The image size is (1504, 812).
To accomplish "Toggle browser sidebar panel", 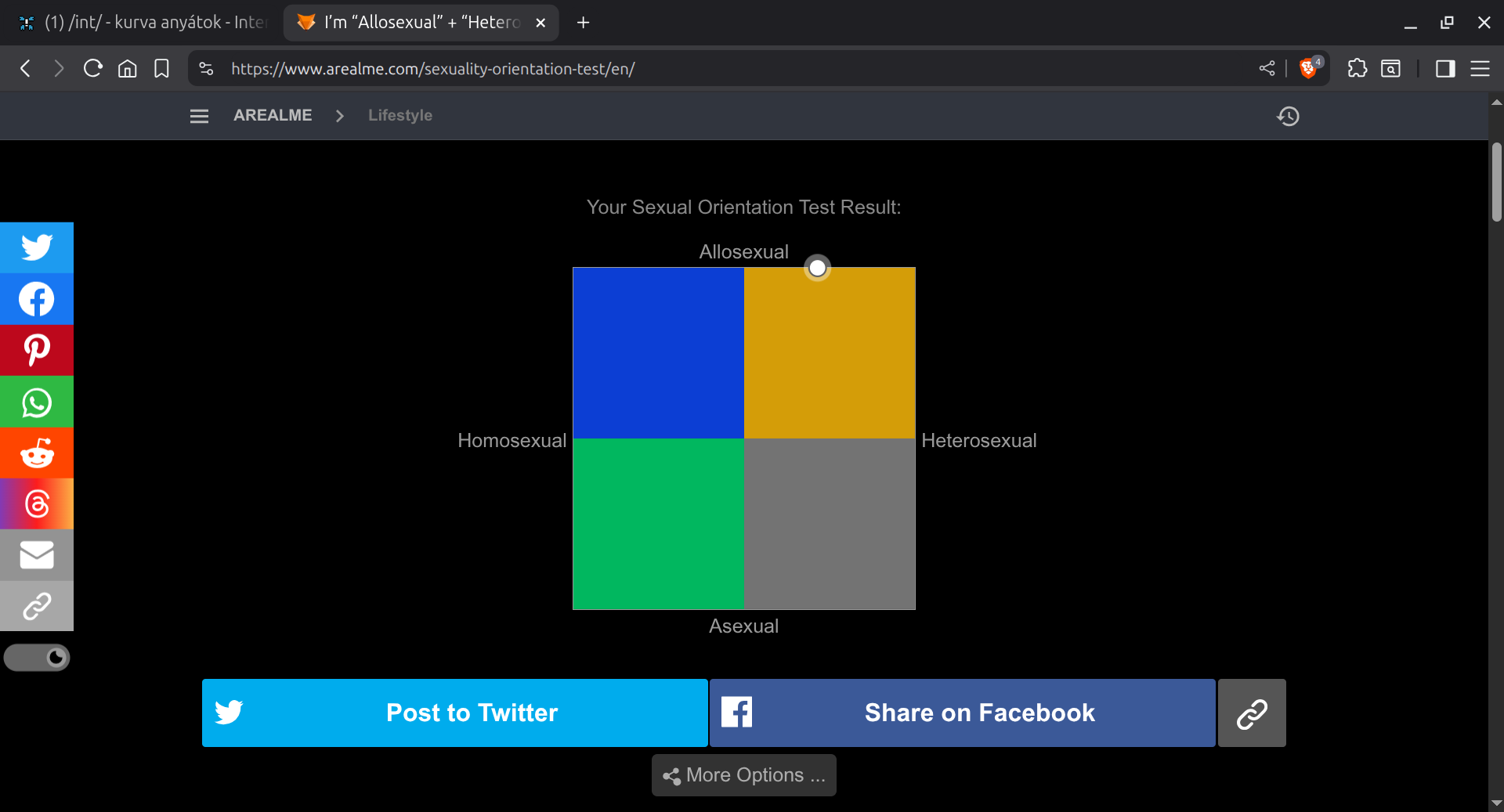I will (1445, 69).
